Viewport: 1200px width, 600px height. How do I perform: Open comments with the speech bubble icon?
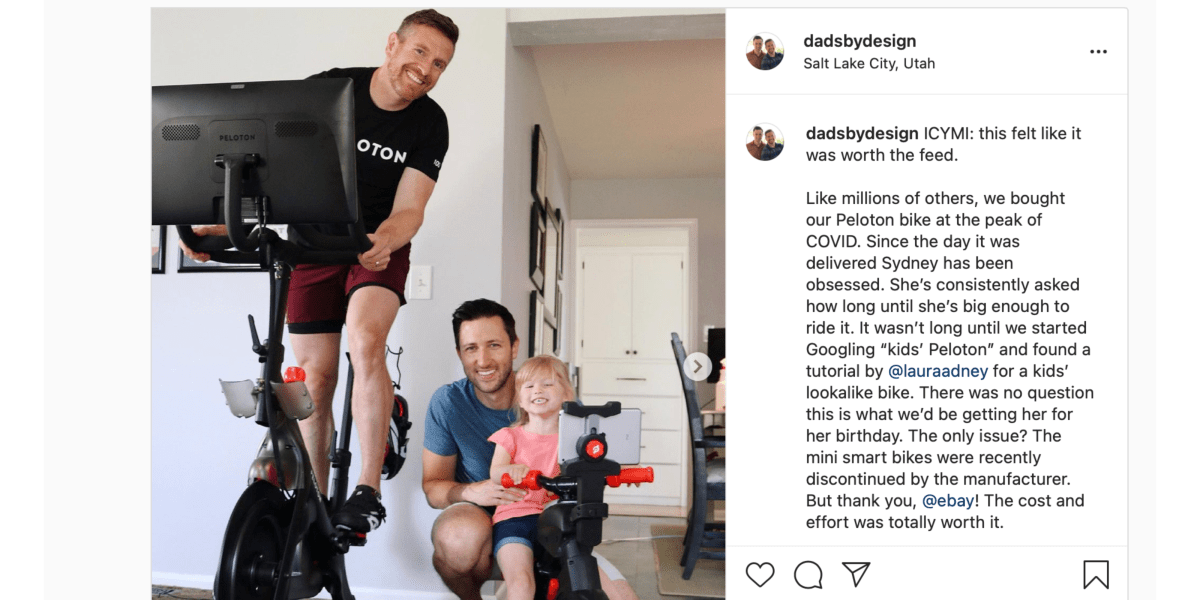[x=808, y=574]
